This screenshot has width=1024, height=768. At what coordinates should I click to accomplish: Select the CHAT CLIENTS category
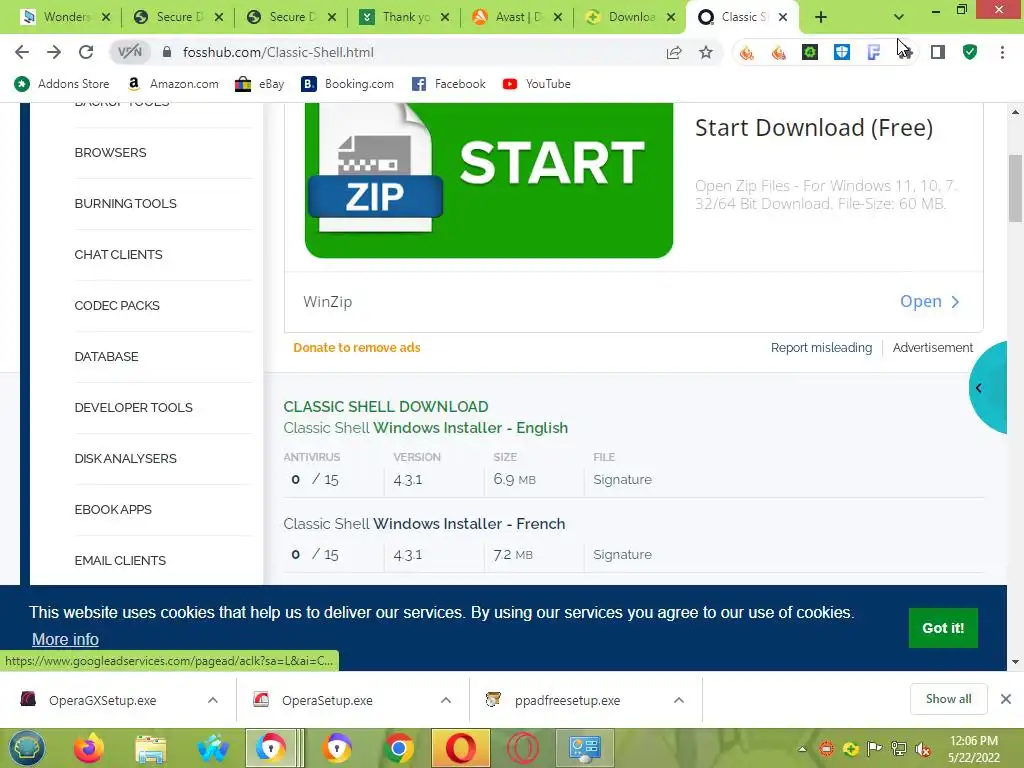118,254
